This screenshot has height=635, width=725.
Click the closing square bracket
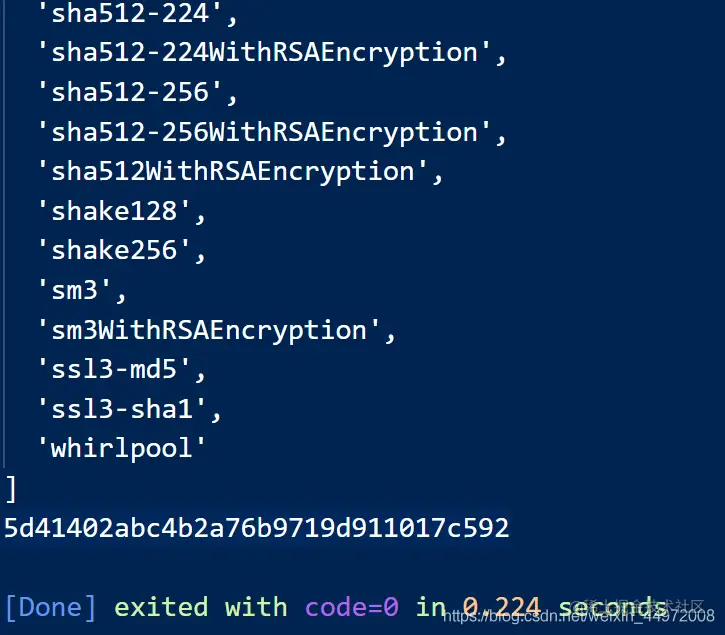[11, 489]
